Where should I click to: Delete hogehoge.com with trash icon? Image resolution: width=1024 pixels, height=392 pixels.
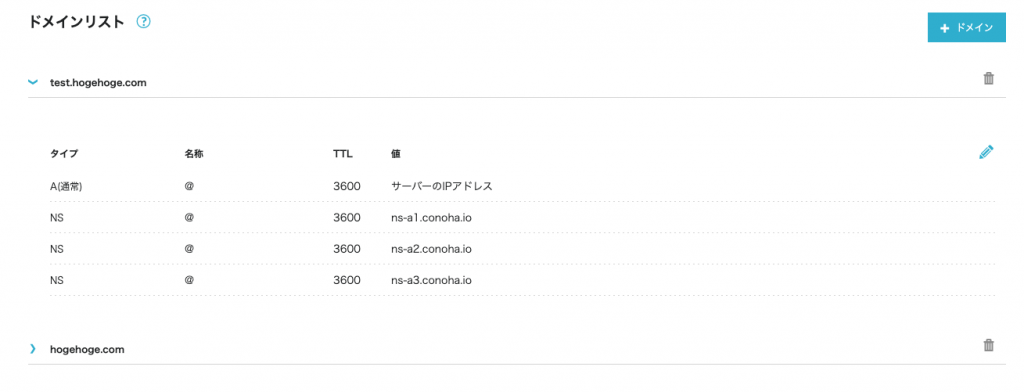point(989,346)
